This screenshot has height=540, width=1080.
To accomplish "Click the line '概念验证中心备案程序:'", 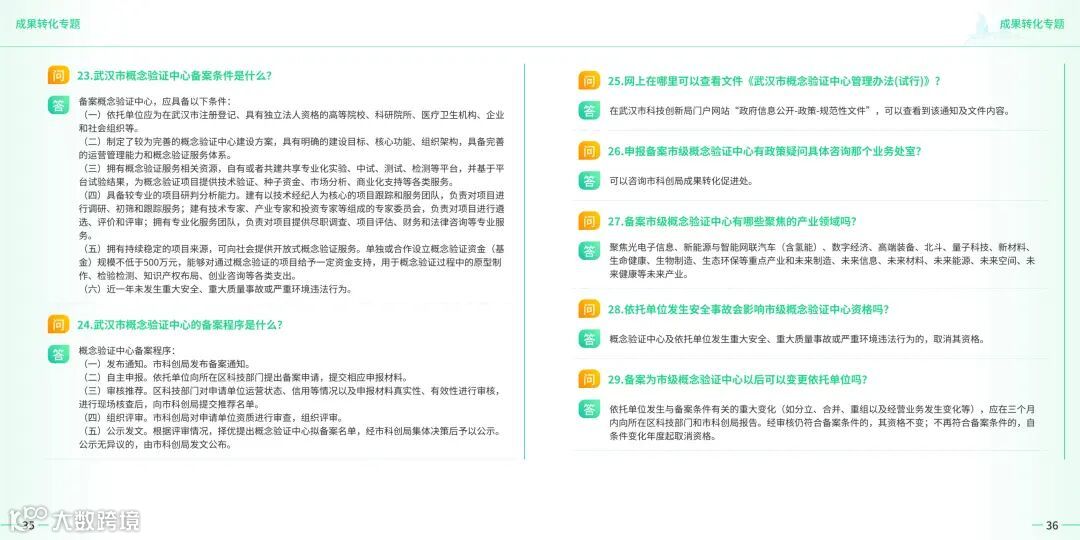I will 127,351.
